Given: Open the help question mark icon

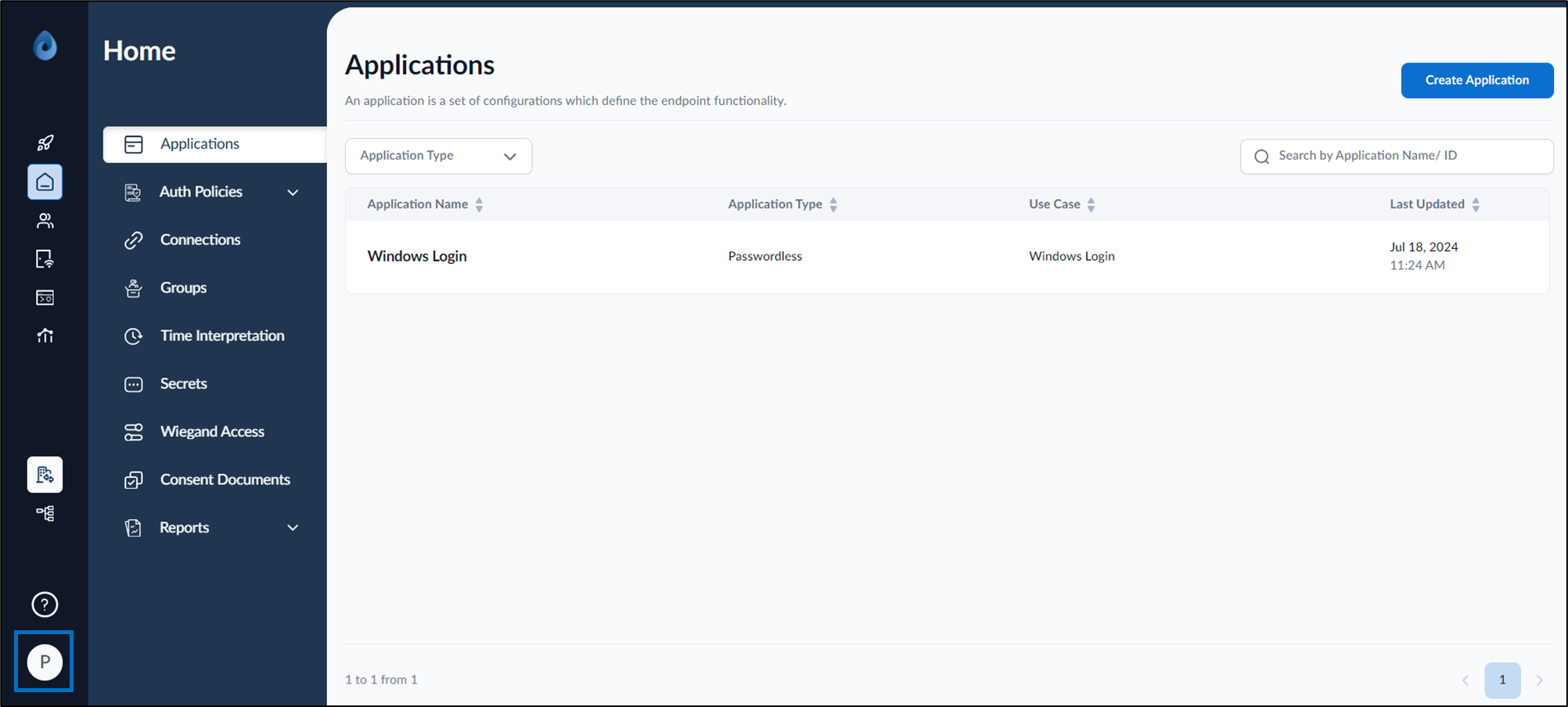Looking at the screenshot, I should 45,604.
